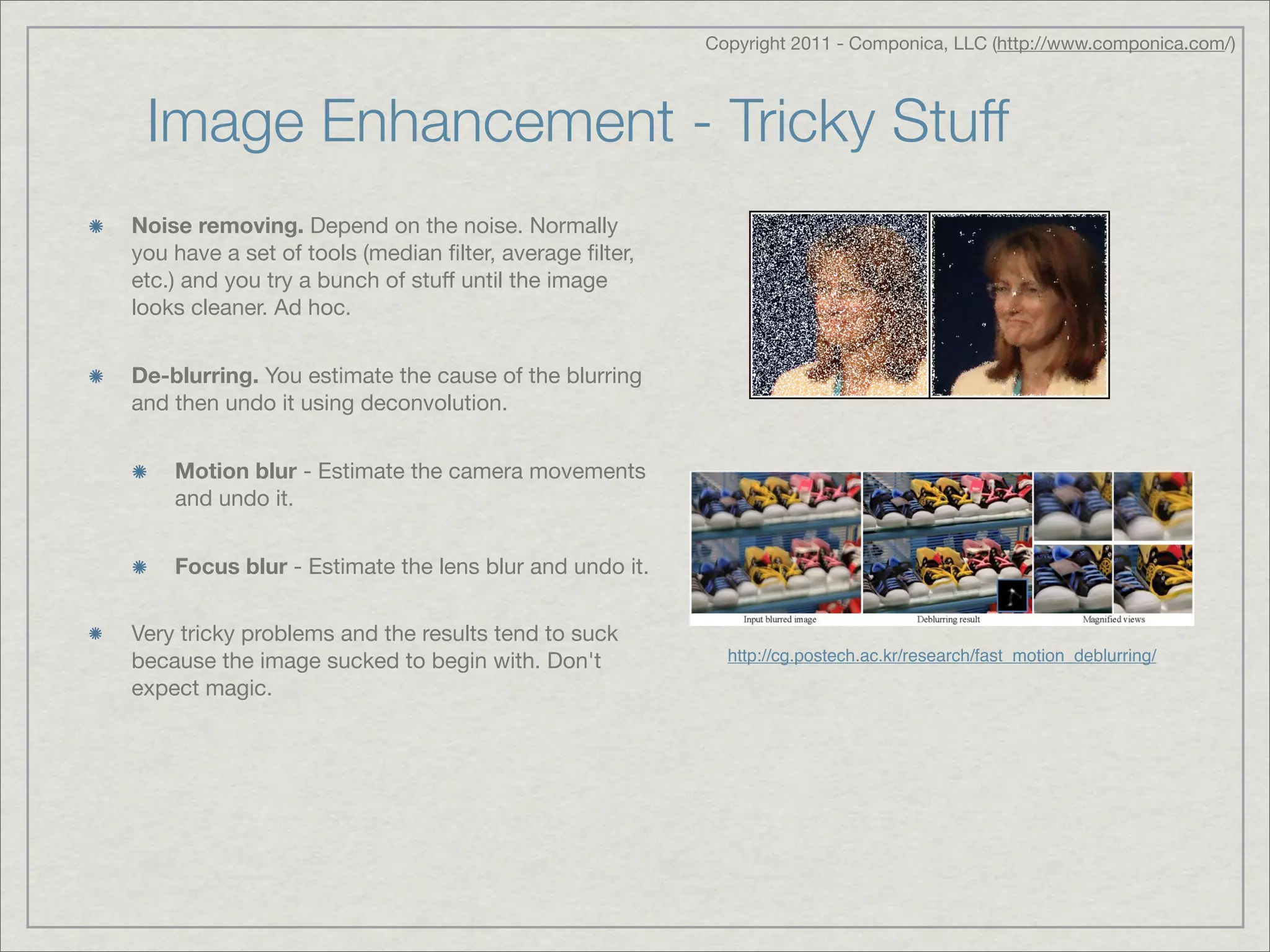Click the bullet icon beside Noise removing
This screenshot has height=952, width=1270.
[x=95, y=226]
